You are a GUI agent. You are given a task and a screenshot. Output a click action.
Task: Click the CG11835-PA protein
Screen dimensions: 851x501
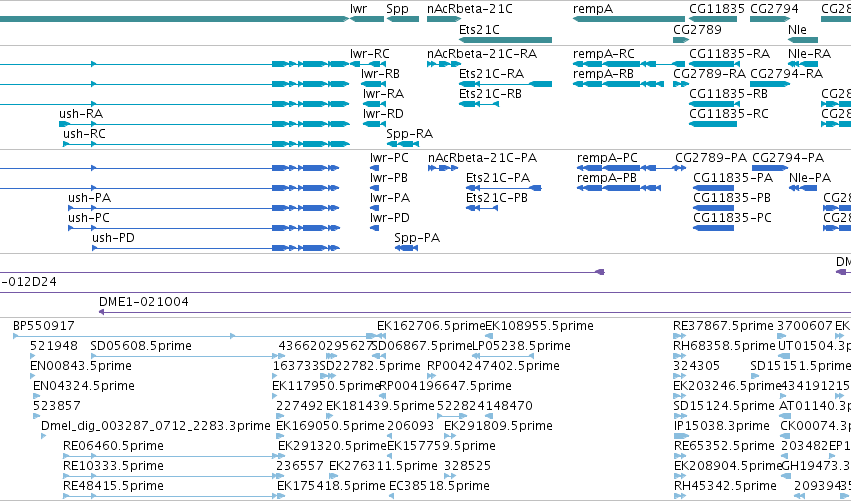pyautogui.click(x=713, y=188)
